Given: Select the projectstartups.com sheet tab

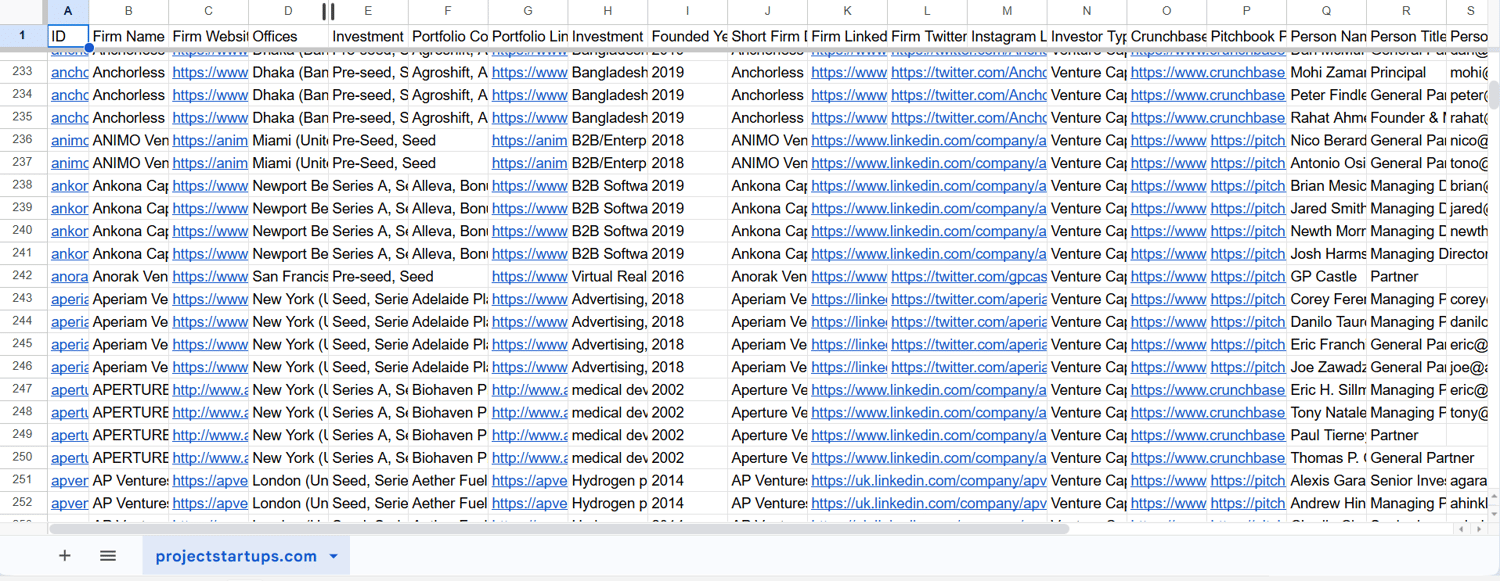Looking at the screenshot, I should 236,556.
